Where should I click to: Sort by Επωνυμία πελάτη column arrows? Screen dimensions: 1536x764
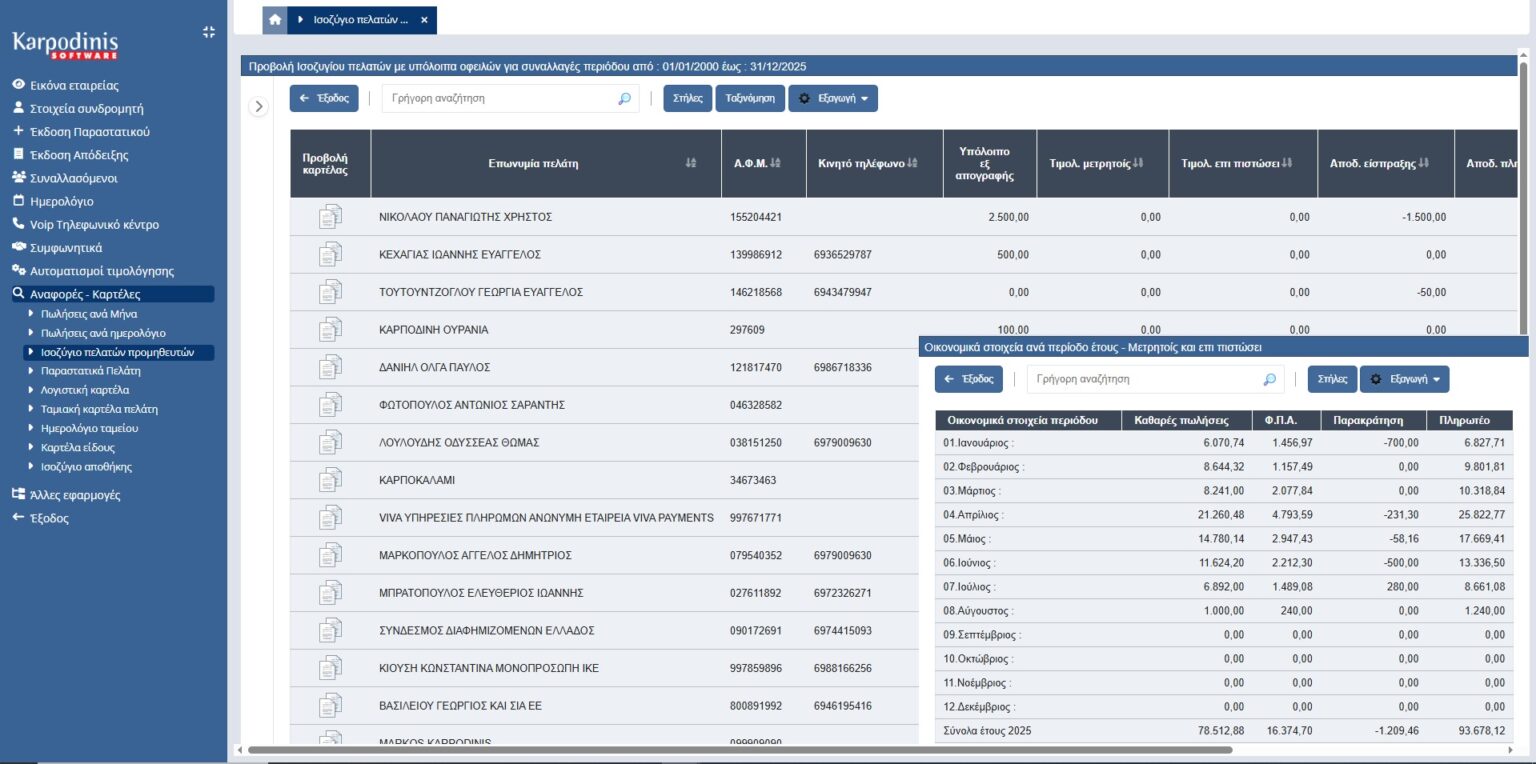[691, 163]
